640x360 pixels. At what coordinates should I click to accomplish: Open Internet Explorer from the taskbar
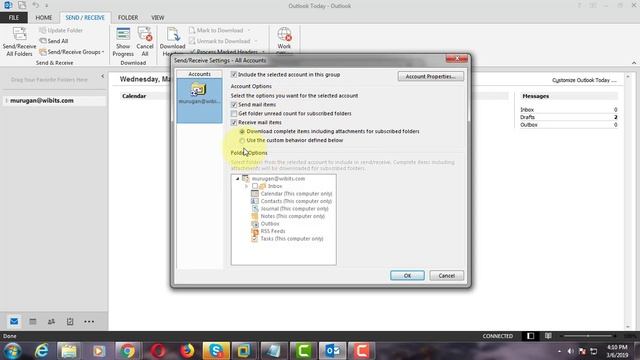(x=42, y=351)
